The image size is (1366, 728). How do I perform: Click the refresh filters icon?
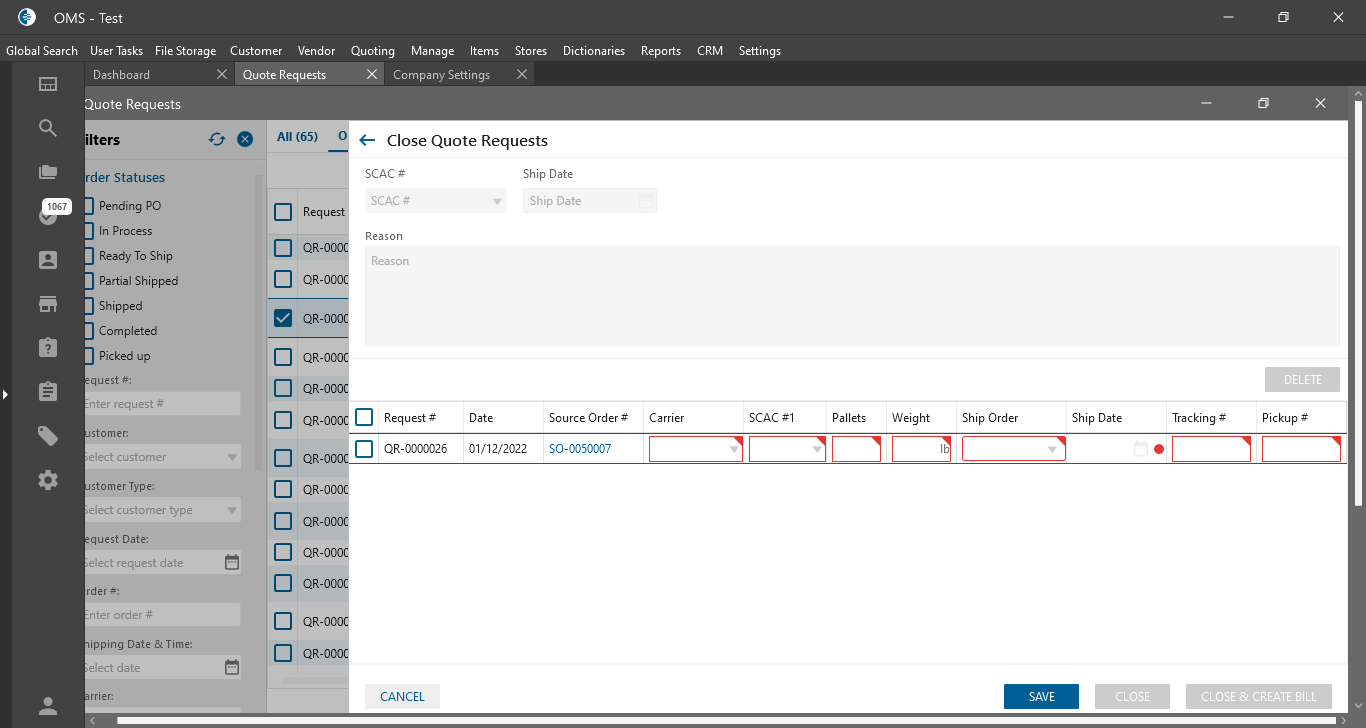pyautogui.click(x=217, y=140)
